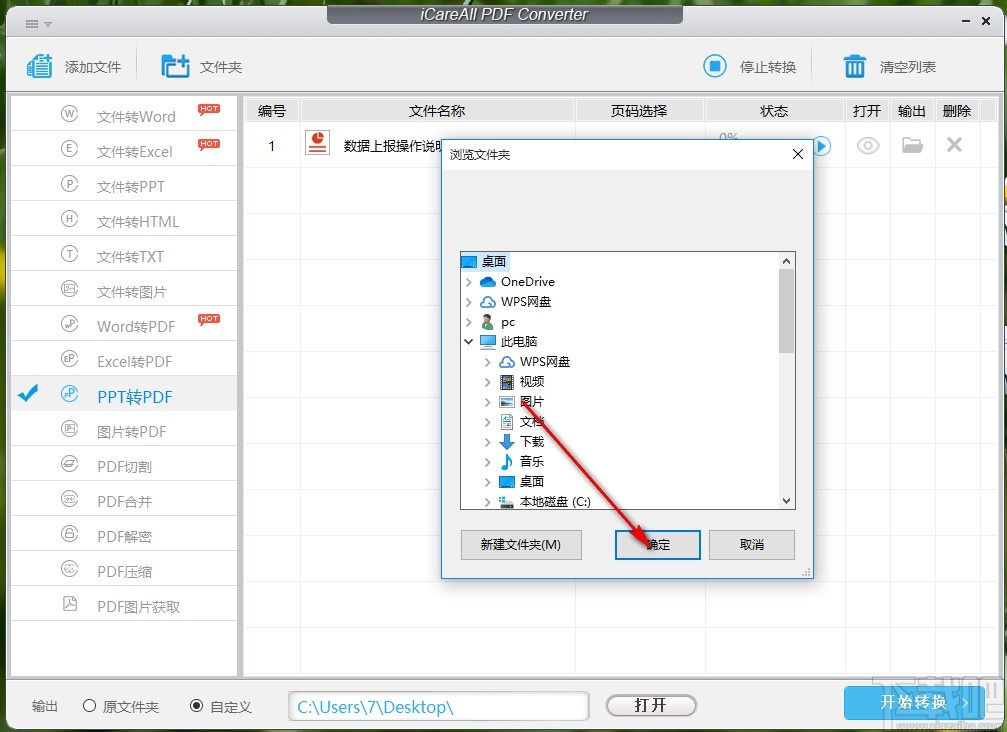Start conversion for row 1 play button
Screen dimensions: 1007x732
coord(821,145)
